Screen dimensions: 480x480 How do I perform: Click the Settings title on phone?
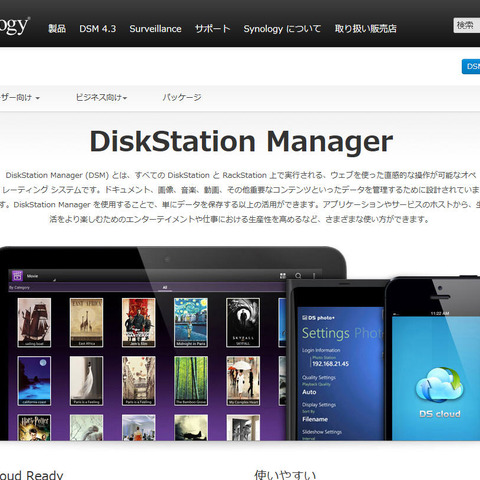click(x=326, y=333)
